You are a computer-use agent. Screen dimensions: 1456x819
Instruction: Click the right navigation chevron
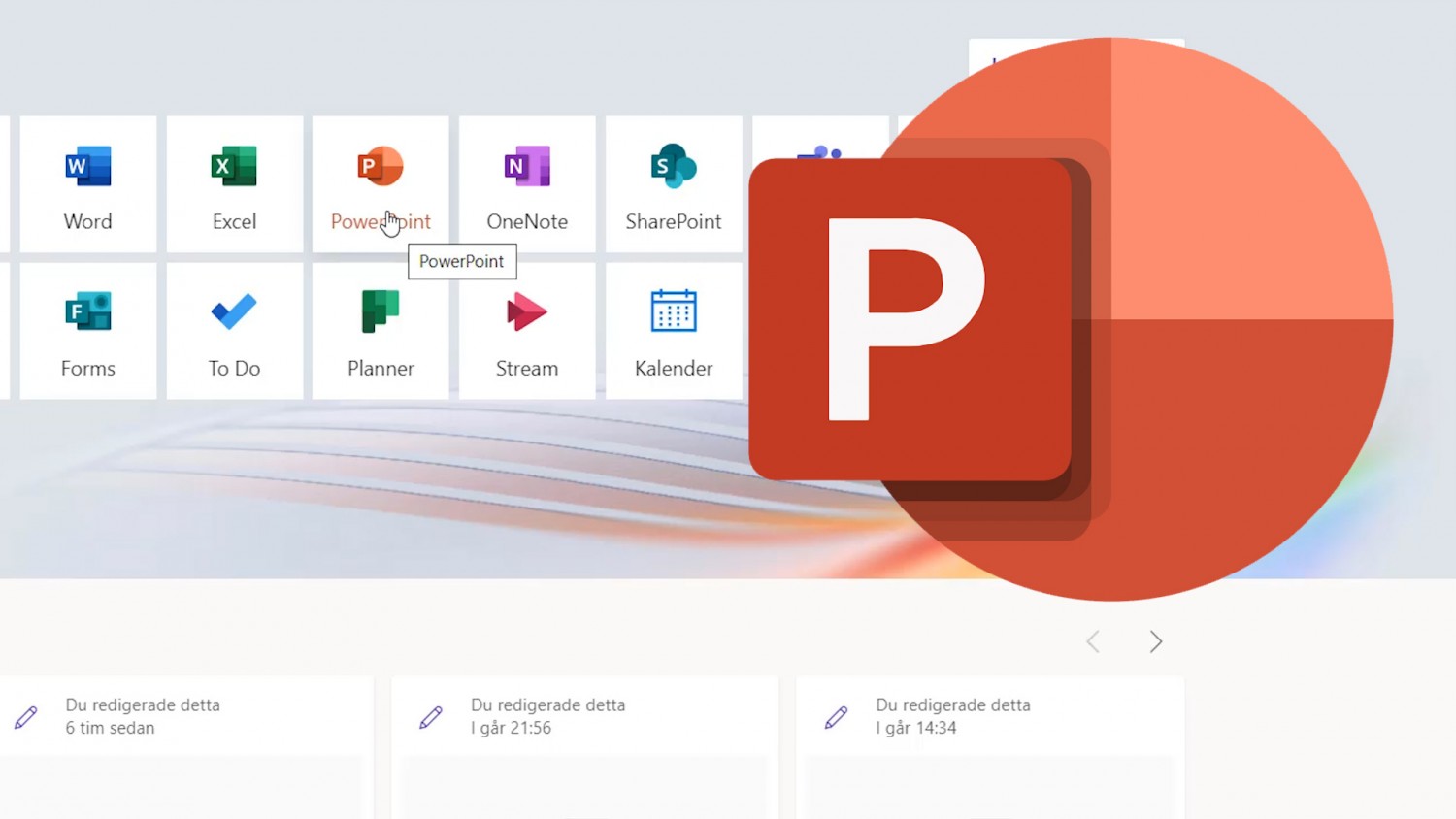click(x=1155, y=641)
